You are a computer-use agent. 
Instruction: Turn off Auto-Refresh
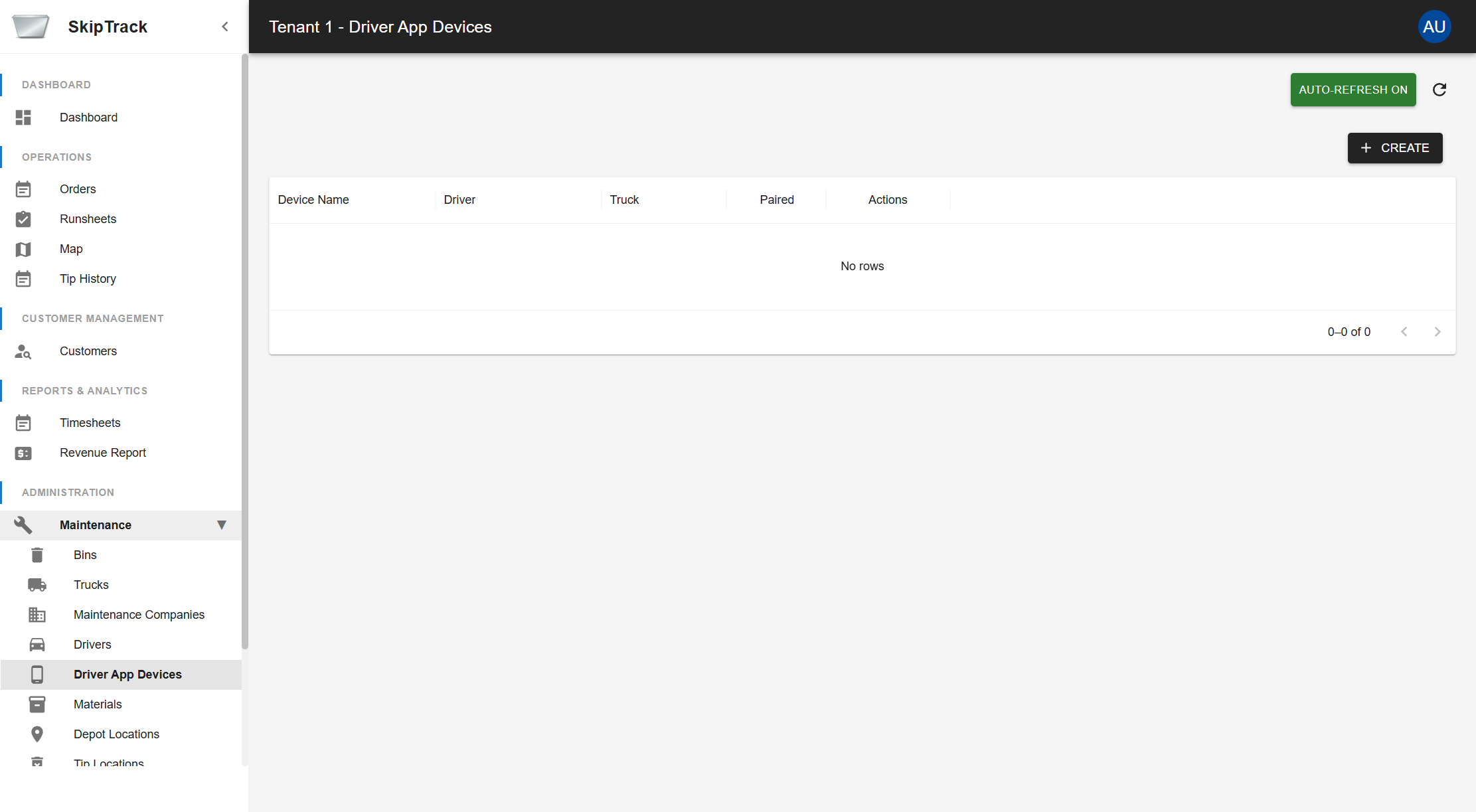[1353, 90]
